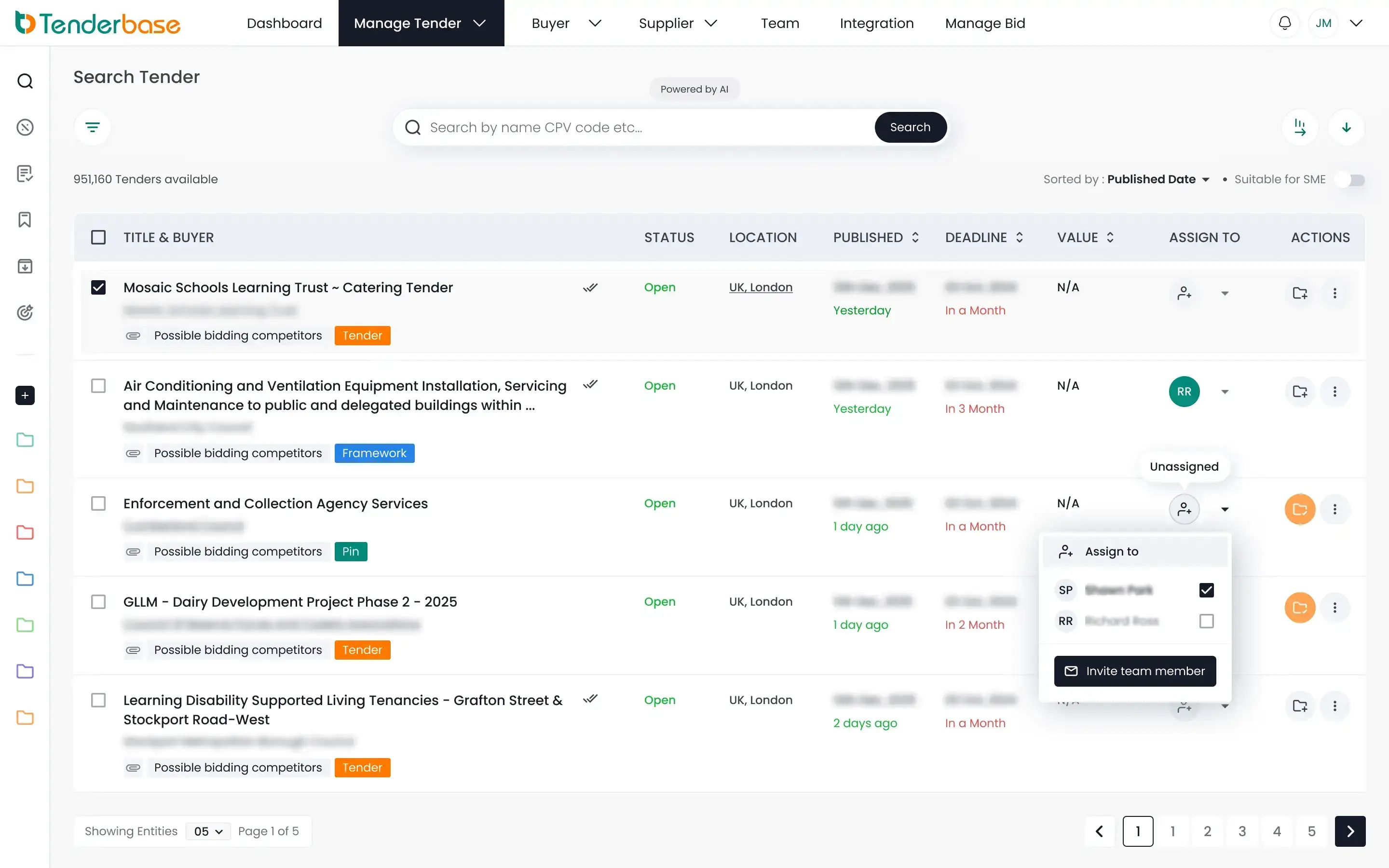Click the bookmark icon in sidebar
The height and width of the screenshot is (868, 1389).
click(x=25, y=219)
